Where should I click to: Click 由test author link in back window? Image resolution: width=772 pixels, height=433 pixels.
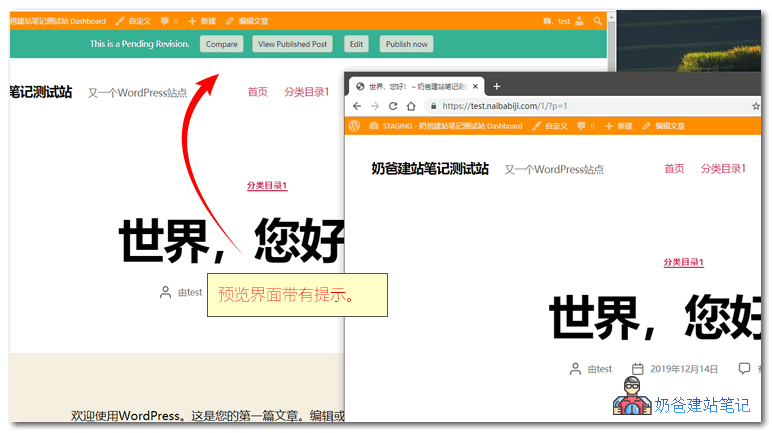[x=190, y=293]
